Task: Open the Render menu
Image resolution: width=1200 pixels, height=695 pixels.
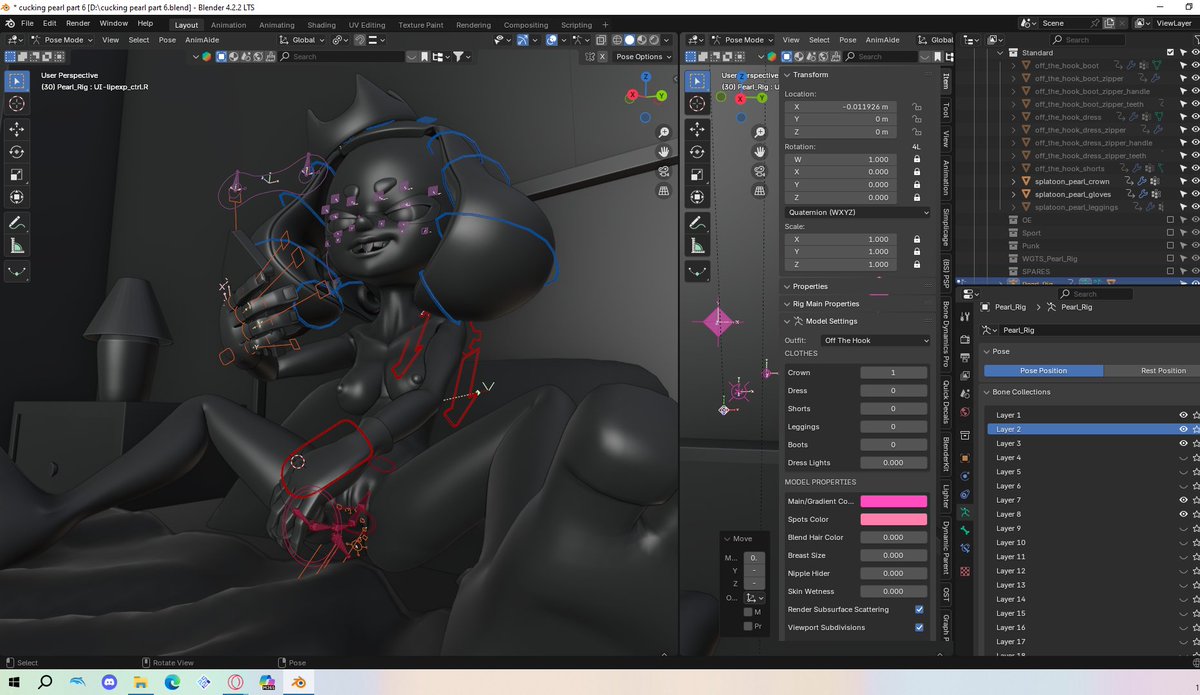Action: 78,23
